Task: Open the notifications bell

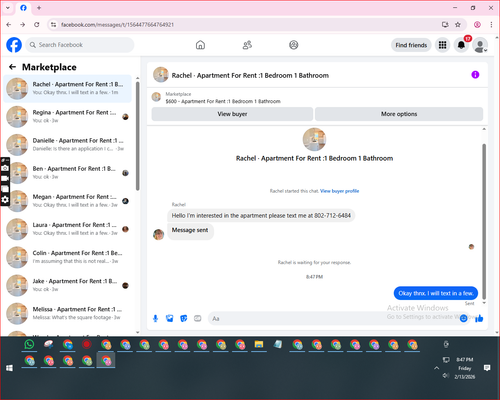Action: click(461, 45)
